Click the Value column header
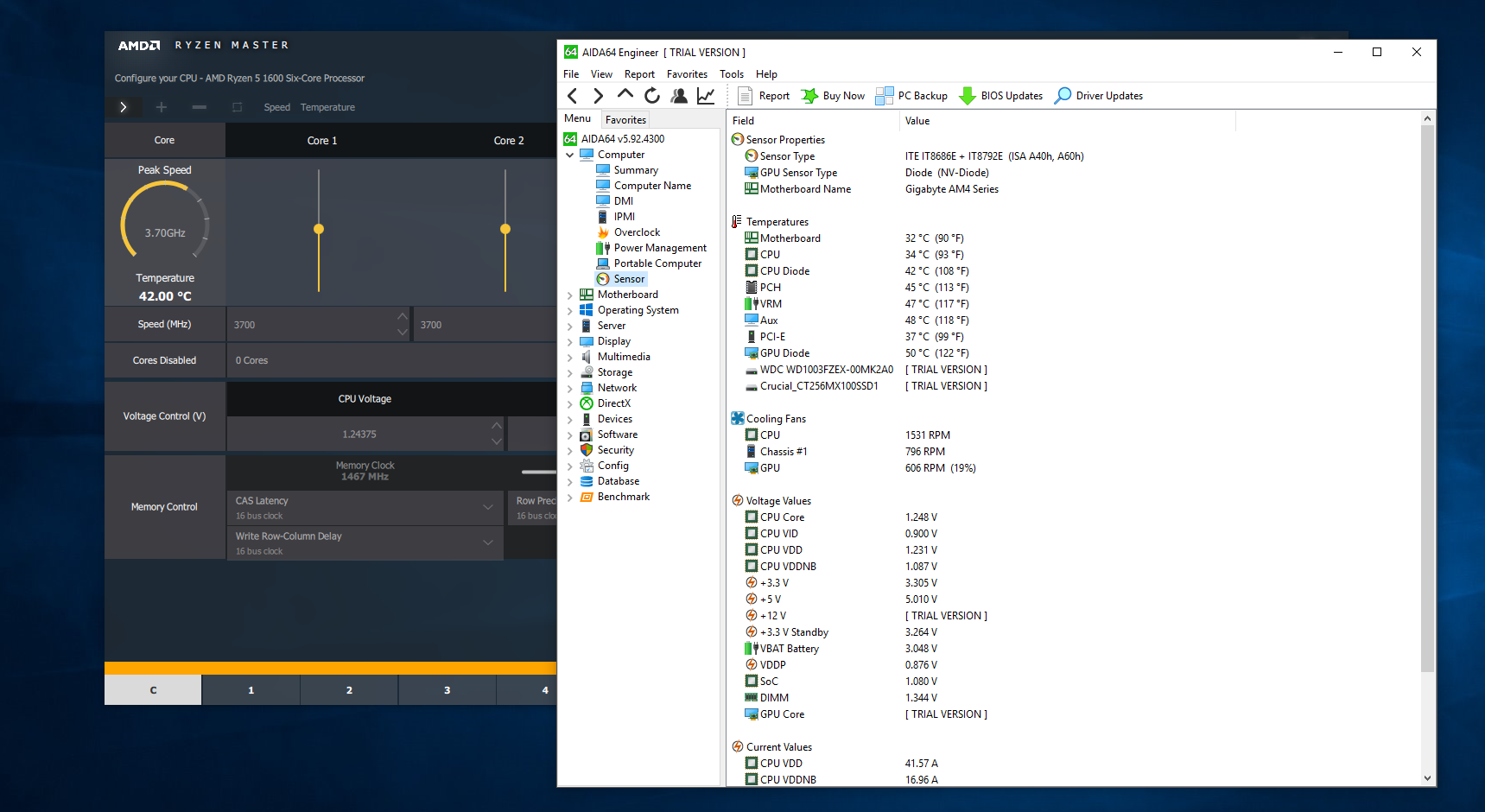1485x812 pixels. pos(1067,121)
